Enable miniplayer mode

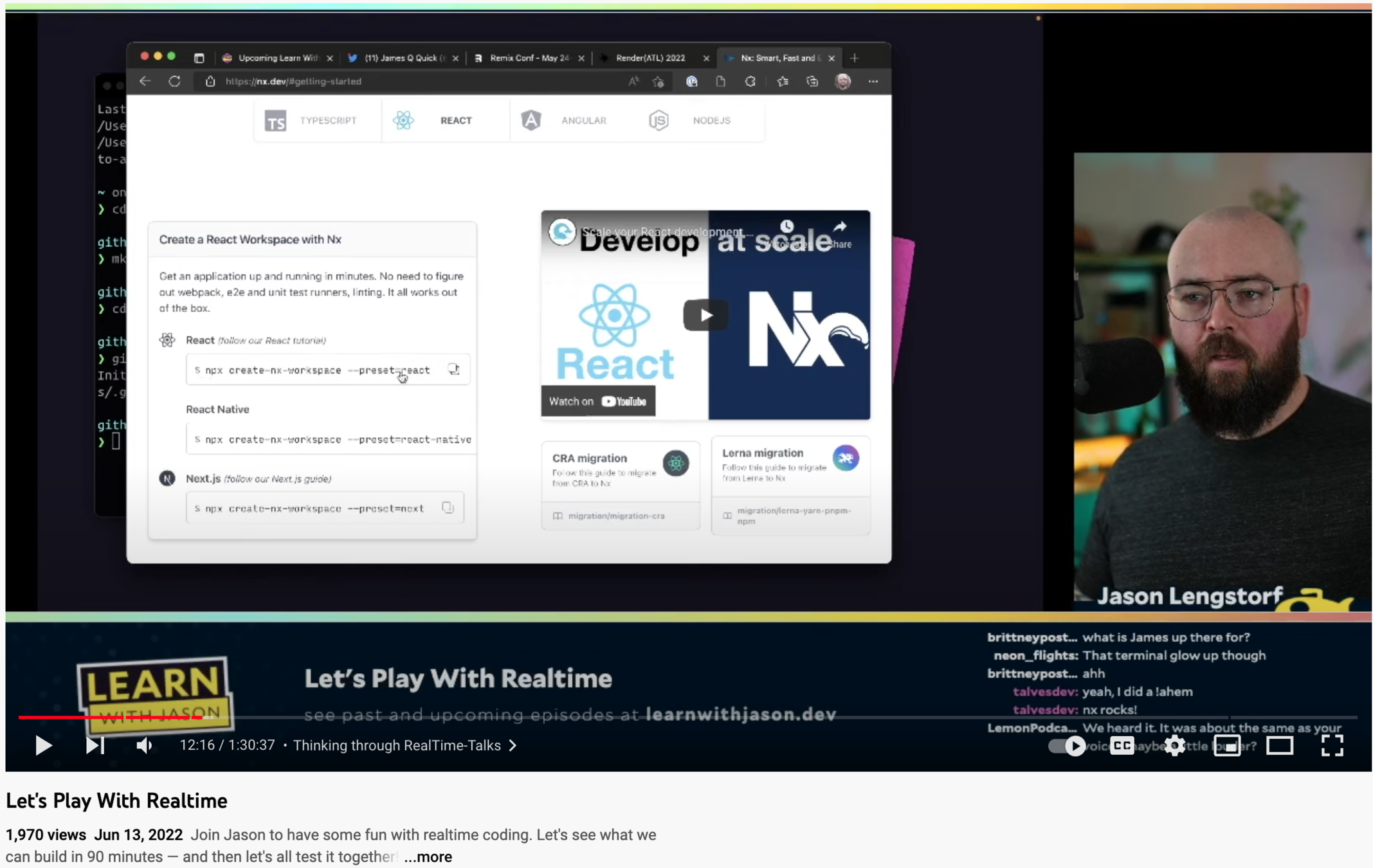coord(1227,746)
